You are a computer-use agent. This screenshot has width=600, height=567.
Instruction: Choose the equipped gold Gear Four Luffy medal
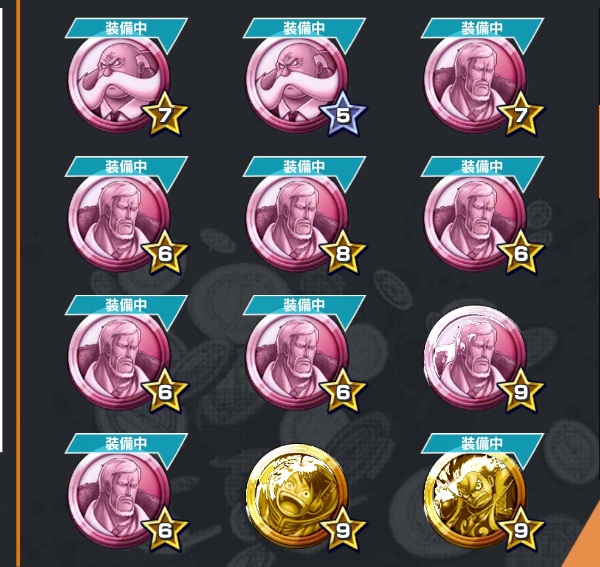point(475,499)
